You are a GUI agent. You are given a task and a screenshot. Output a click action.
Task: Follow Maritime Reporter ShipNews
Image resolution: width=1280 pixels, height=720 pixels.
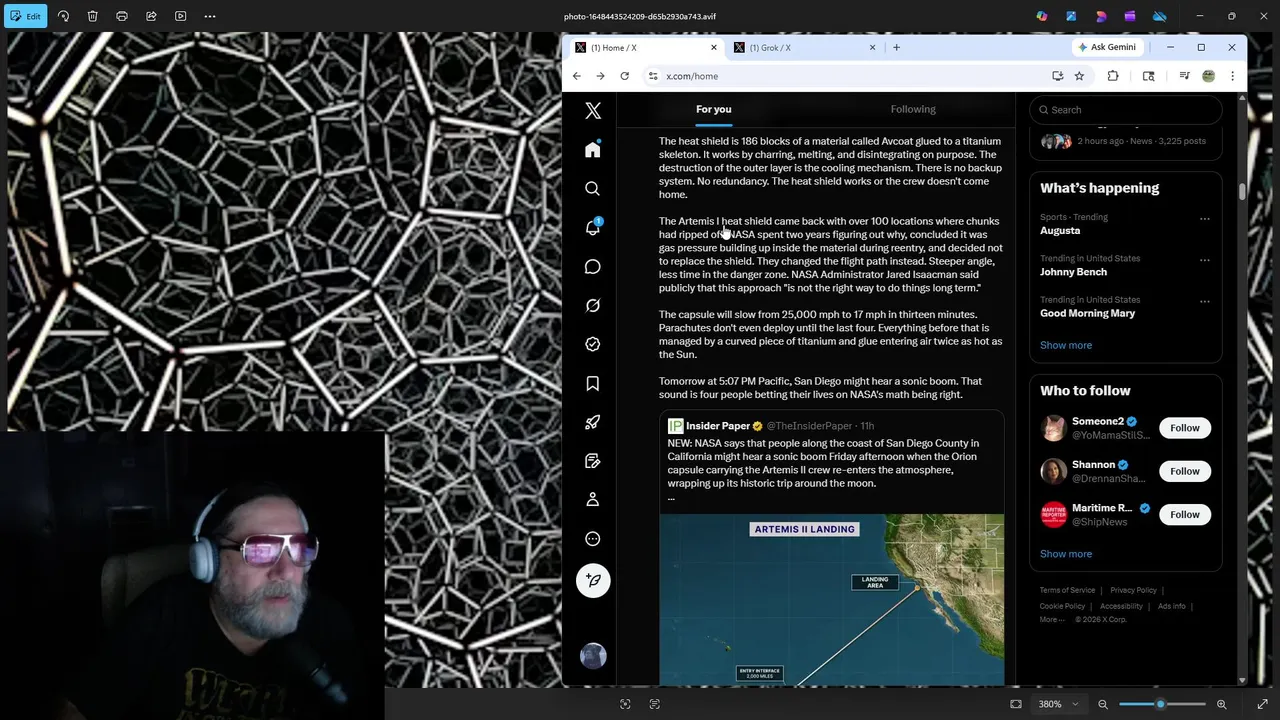[x=1185, y=514]
